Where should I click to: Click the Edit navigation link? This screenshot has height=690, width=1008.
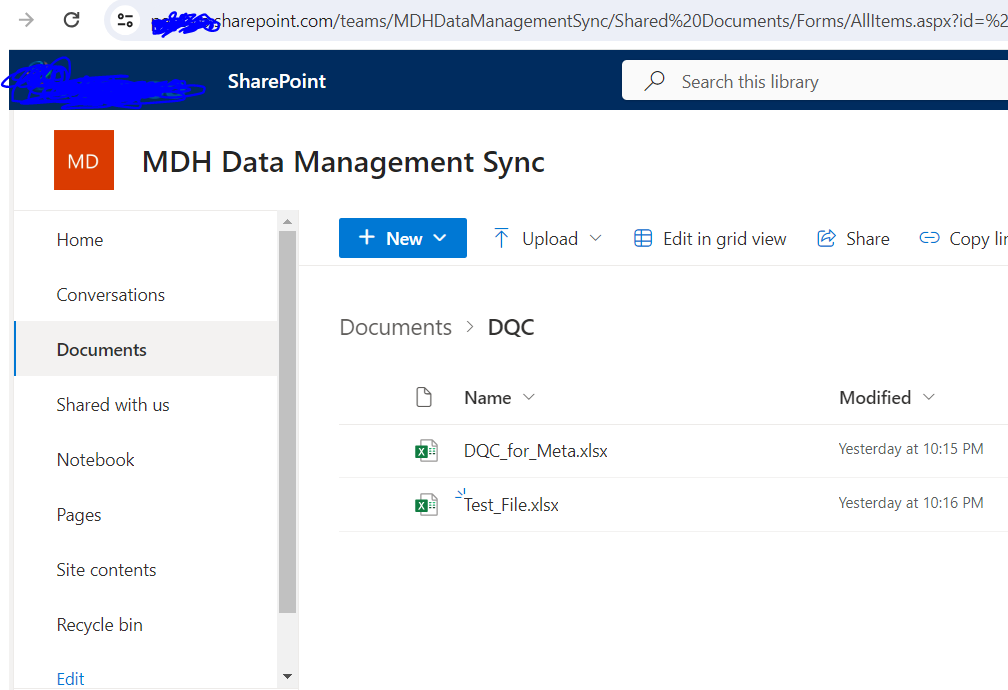click(70, 679)
